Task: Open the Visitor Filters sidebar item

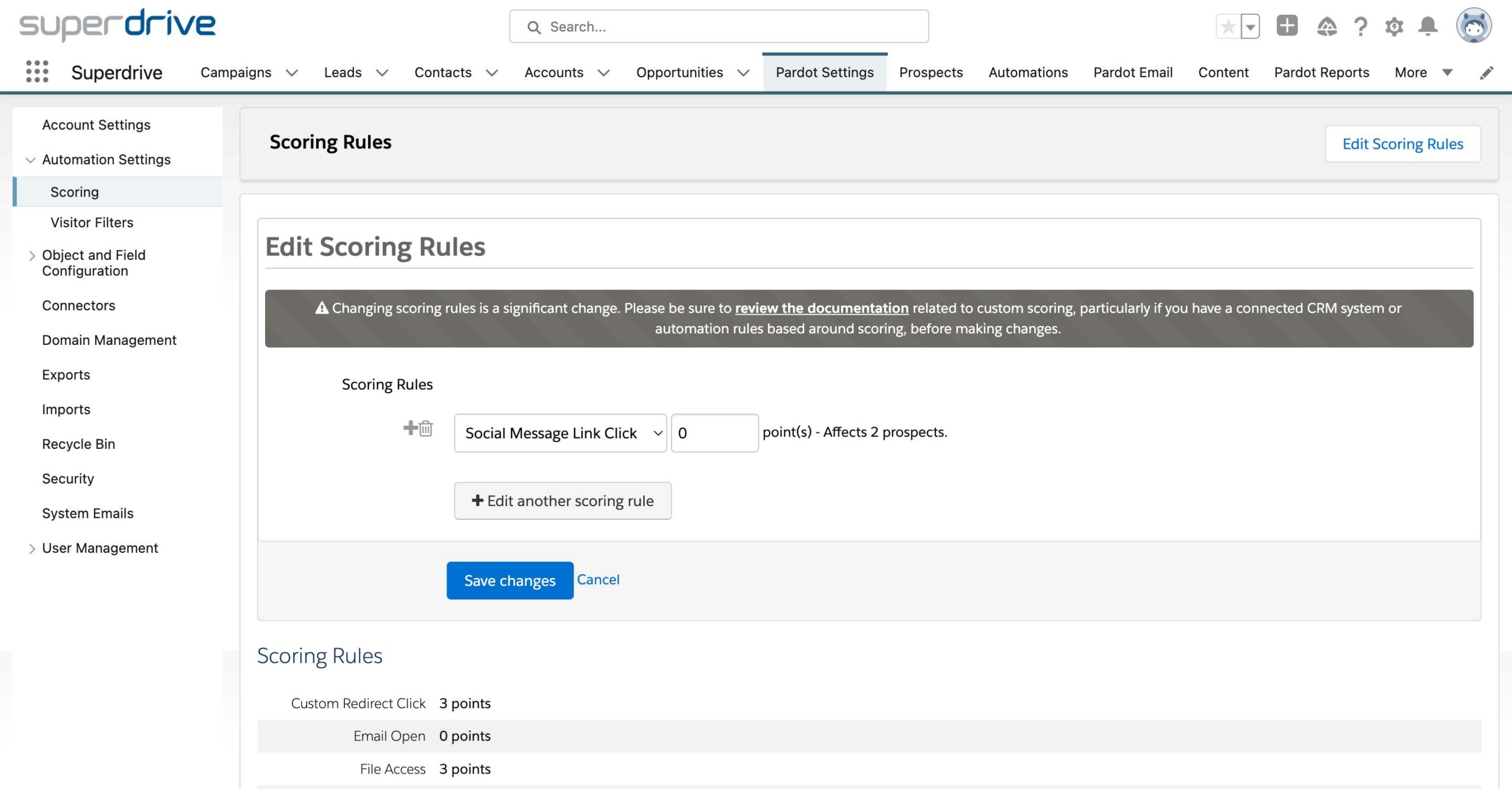Action: [x=92, y=223]
